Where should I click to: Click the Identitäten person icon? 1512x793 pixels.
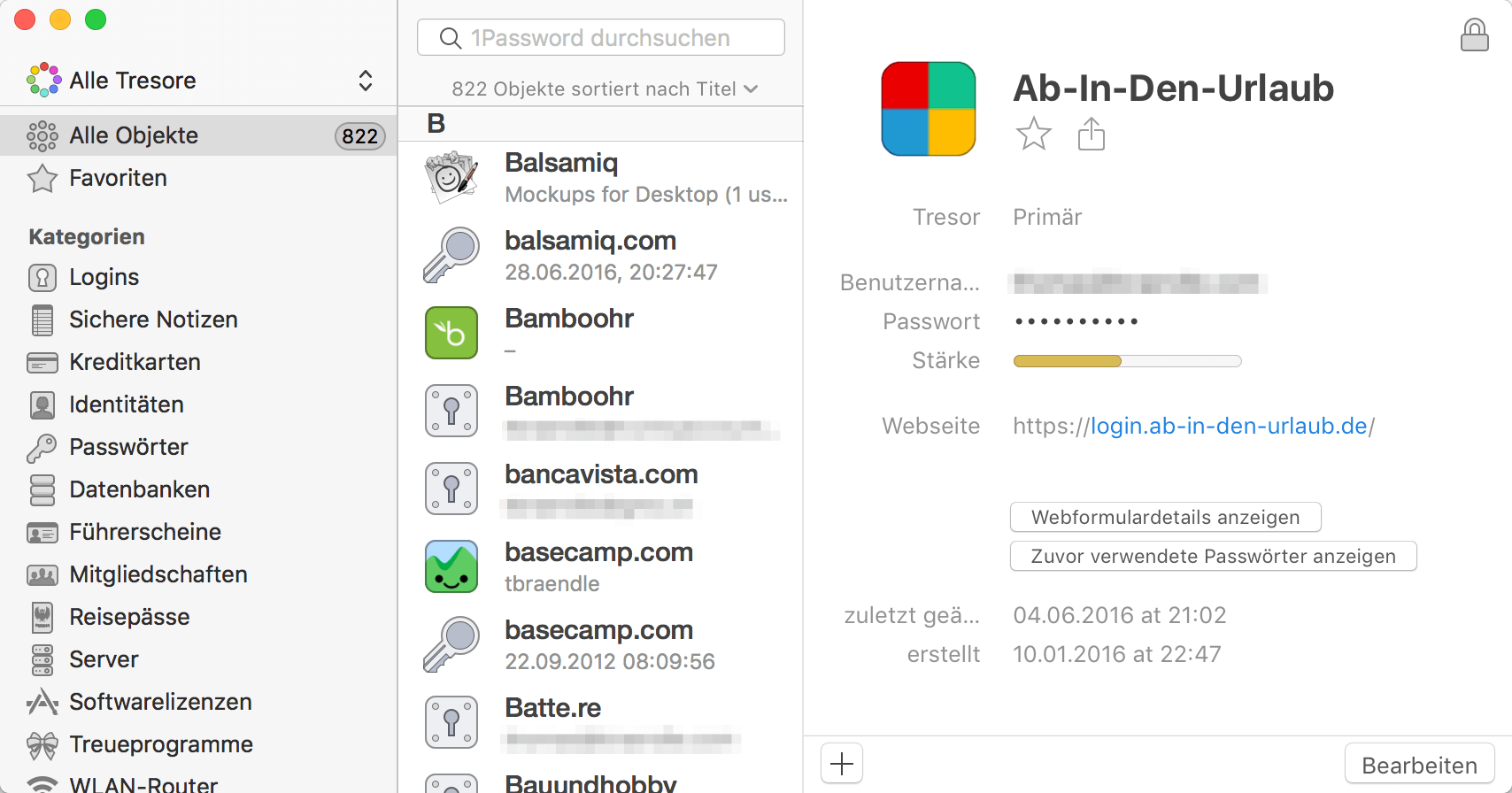42,404
